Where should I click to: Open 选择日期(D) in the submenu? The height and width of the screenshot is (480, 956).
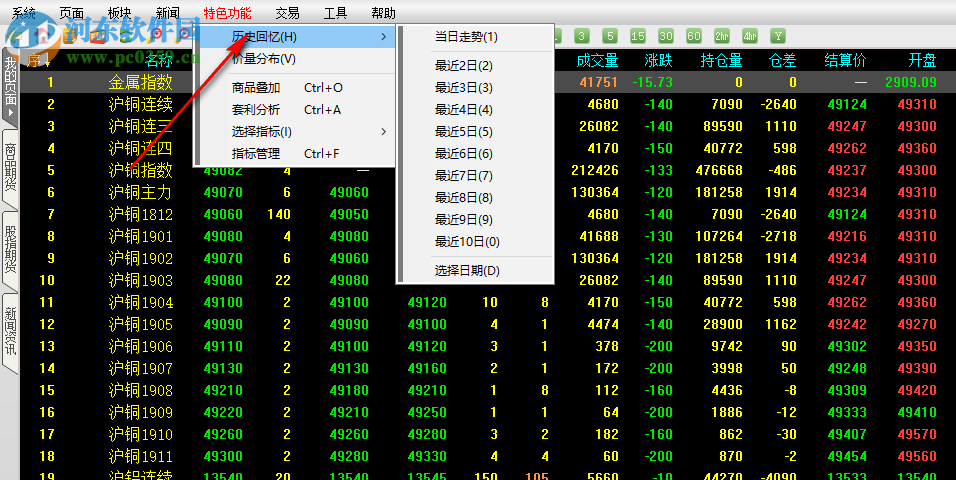(476, 270)
